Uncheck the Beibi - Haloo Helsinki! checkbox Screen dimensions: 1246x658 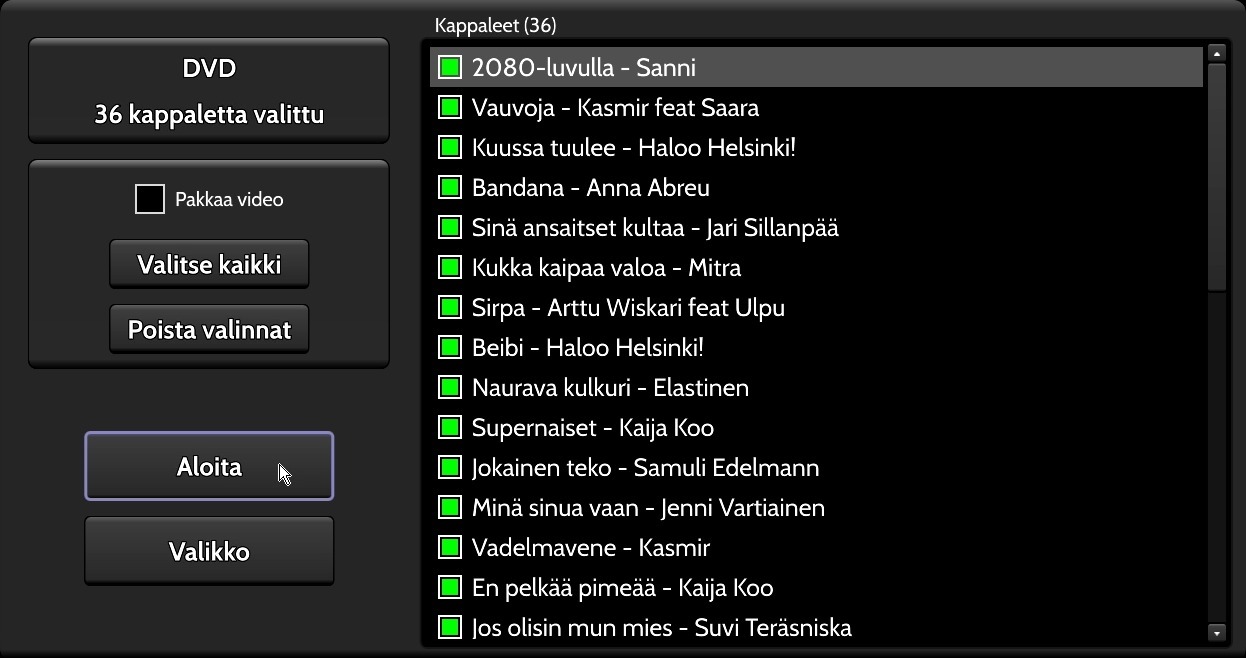450,348
